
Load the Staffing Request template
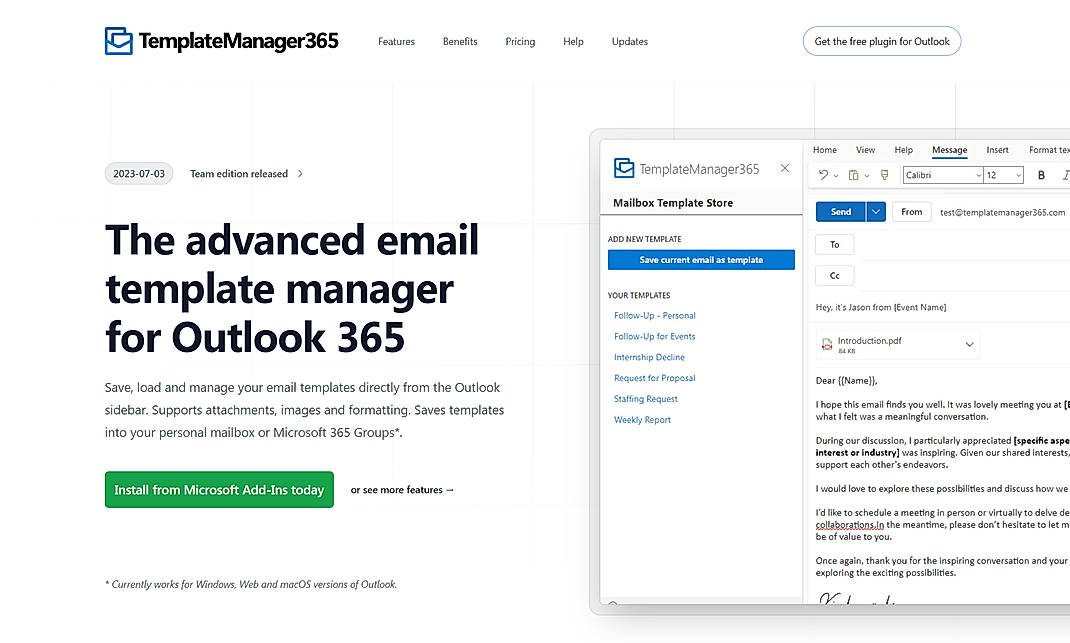tap(646, 399)
